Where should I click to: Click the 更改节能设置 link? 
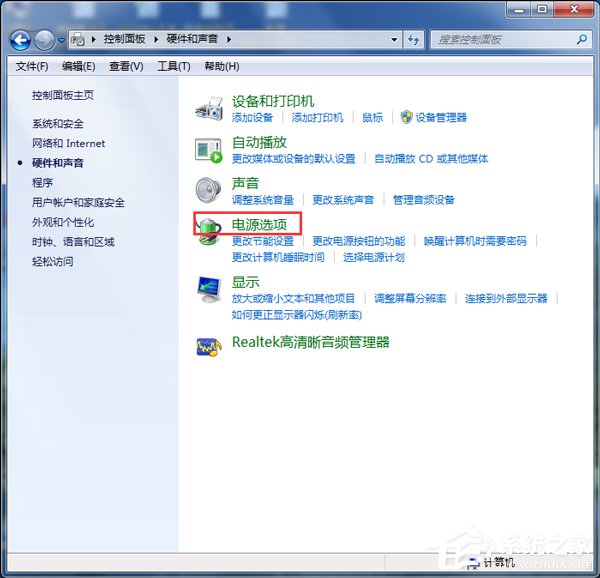[x=262, y=241]
